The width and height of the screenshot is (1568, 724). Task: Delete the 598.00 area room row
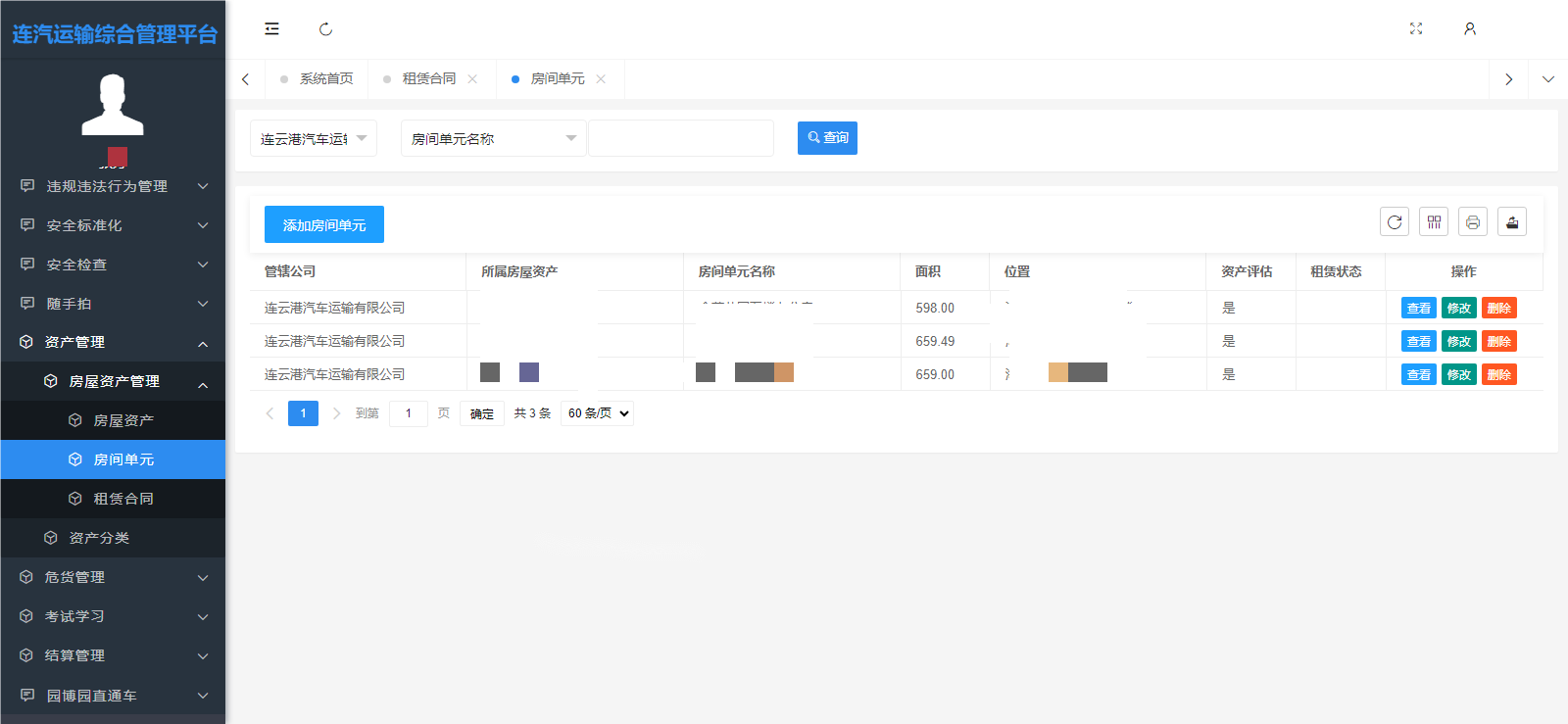click(1498, 308)
